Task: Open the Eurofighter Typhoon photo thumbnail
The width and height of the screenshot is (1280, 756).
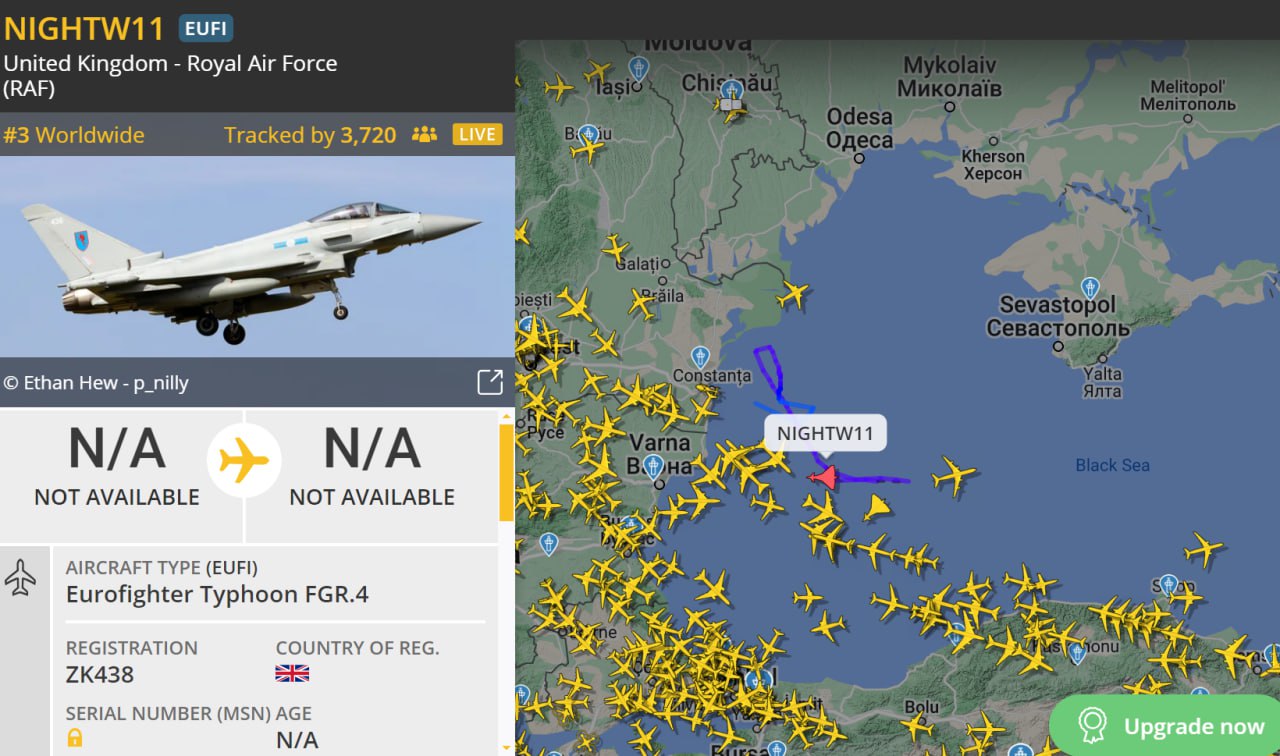Action: [x=257, y=257]
